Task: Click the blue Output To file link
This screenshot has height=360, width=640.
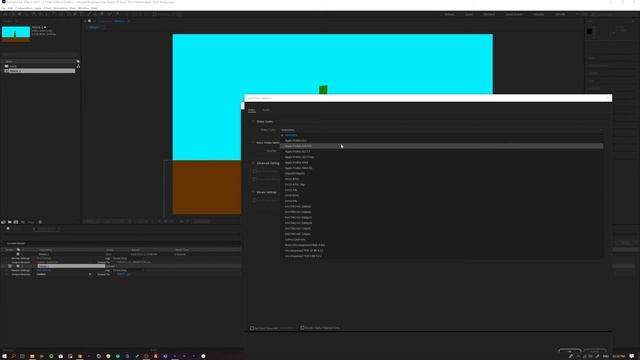Action: (x=123, y=274)
